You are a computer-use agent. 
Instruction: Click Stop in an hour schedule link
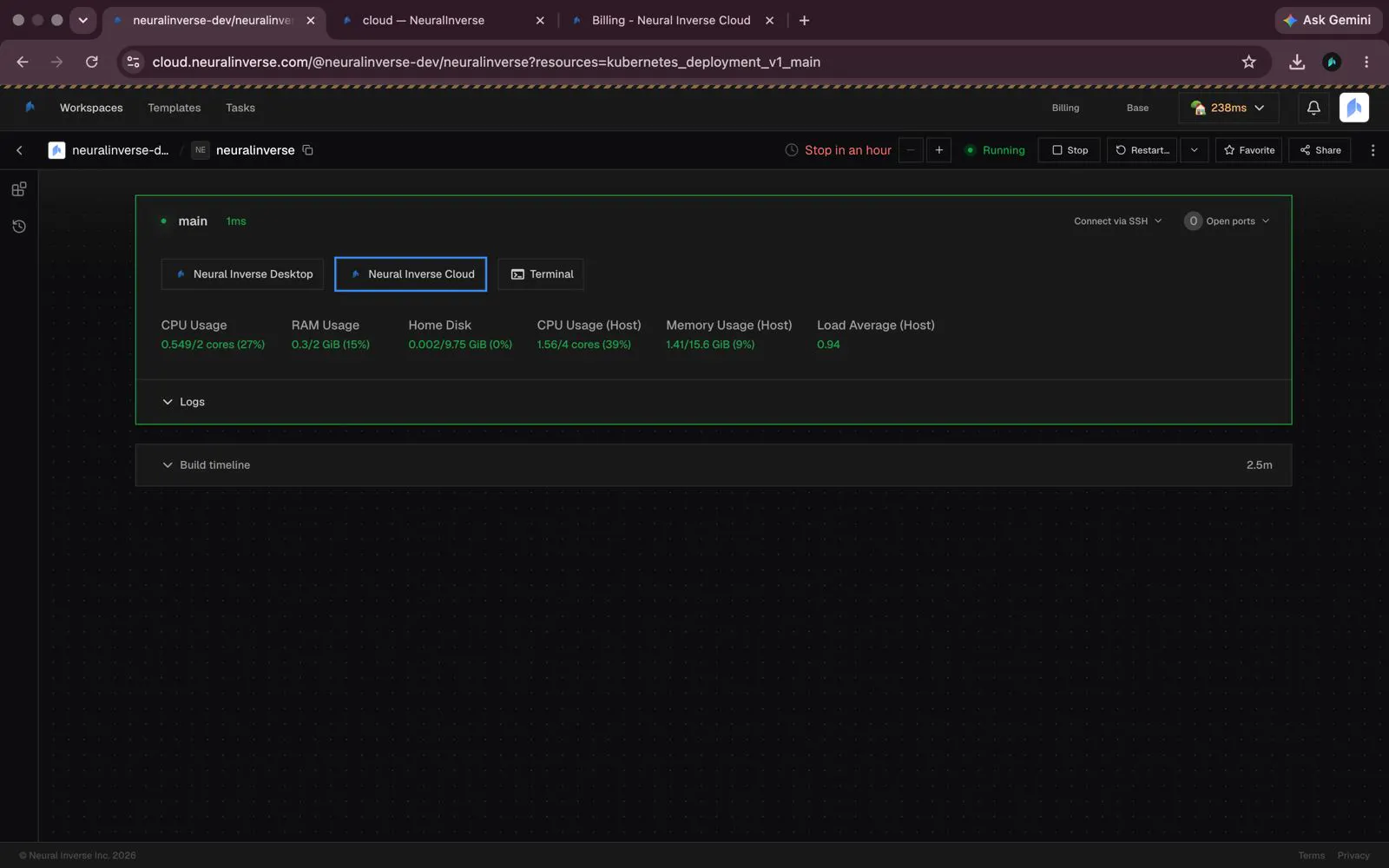pos(848,150)
